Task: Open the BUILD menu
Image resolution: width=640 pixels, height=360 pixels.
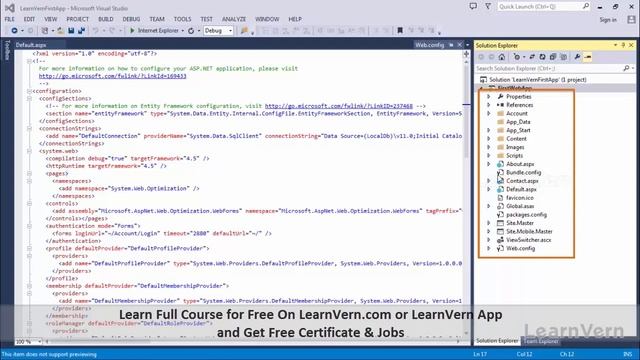Action: (106, 19)
